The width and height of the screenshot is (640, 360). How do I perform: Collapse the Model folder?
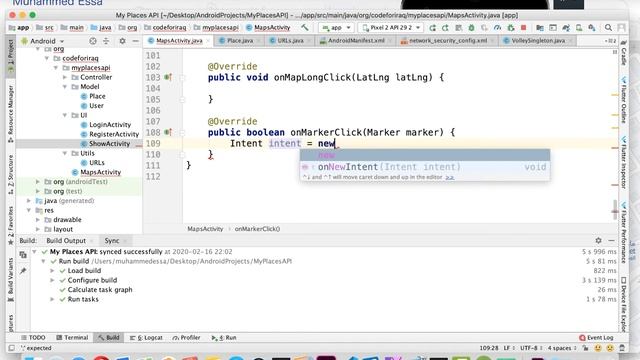tap(65, 87)
